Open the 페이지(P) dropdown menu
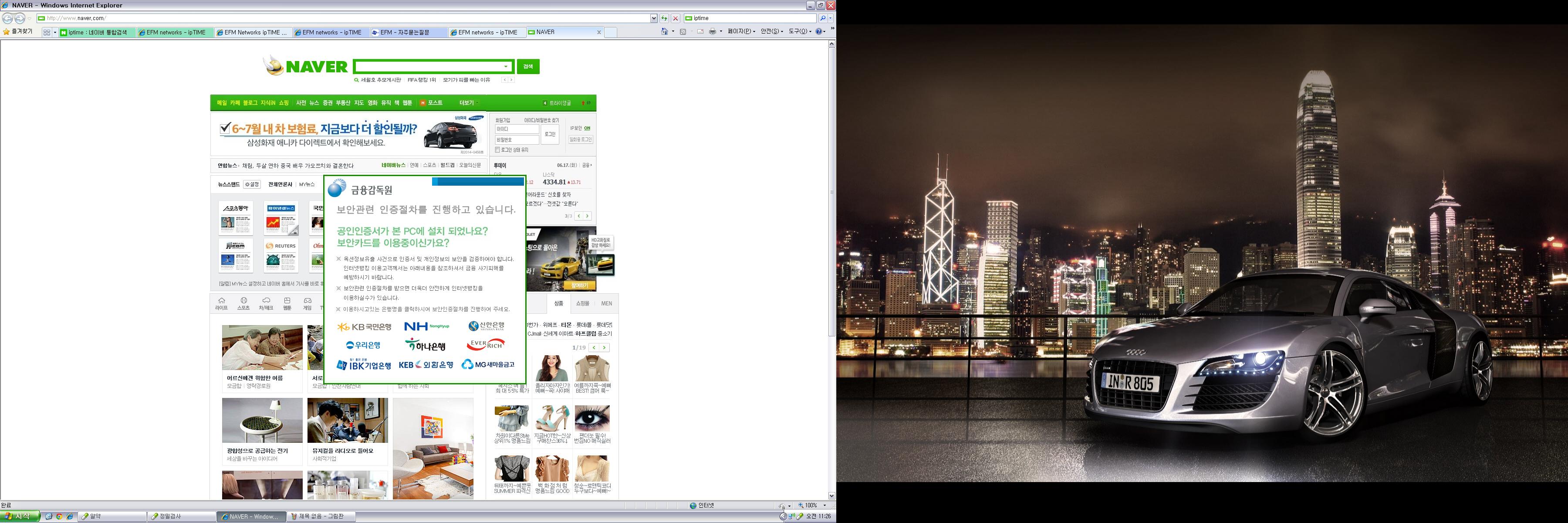The width and height of the screenshot is (1568, 523). point(741,32)
